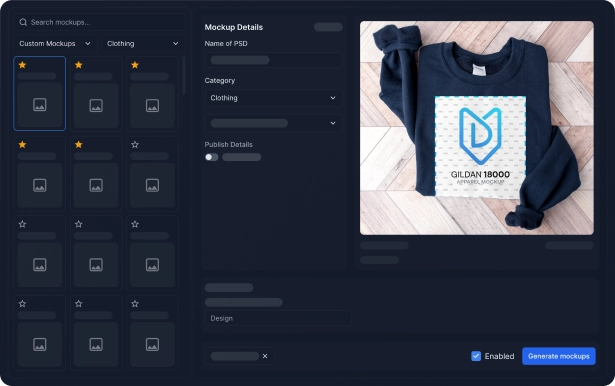This screenshot has width=615, height=386.
Task: Click the Name of PSD field
Action: [x=273, y=60]
